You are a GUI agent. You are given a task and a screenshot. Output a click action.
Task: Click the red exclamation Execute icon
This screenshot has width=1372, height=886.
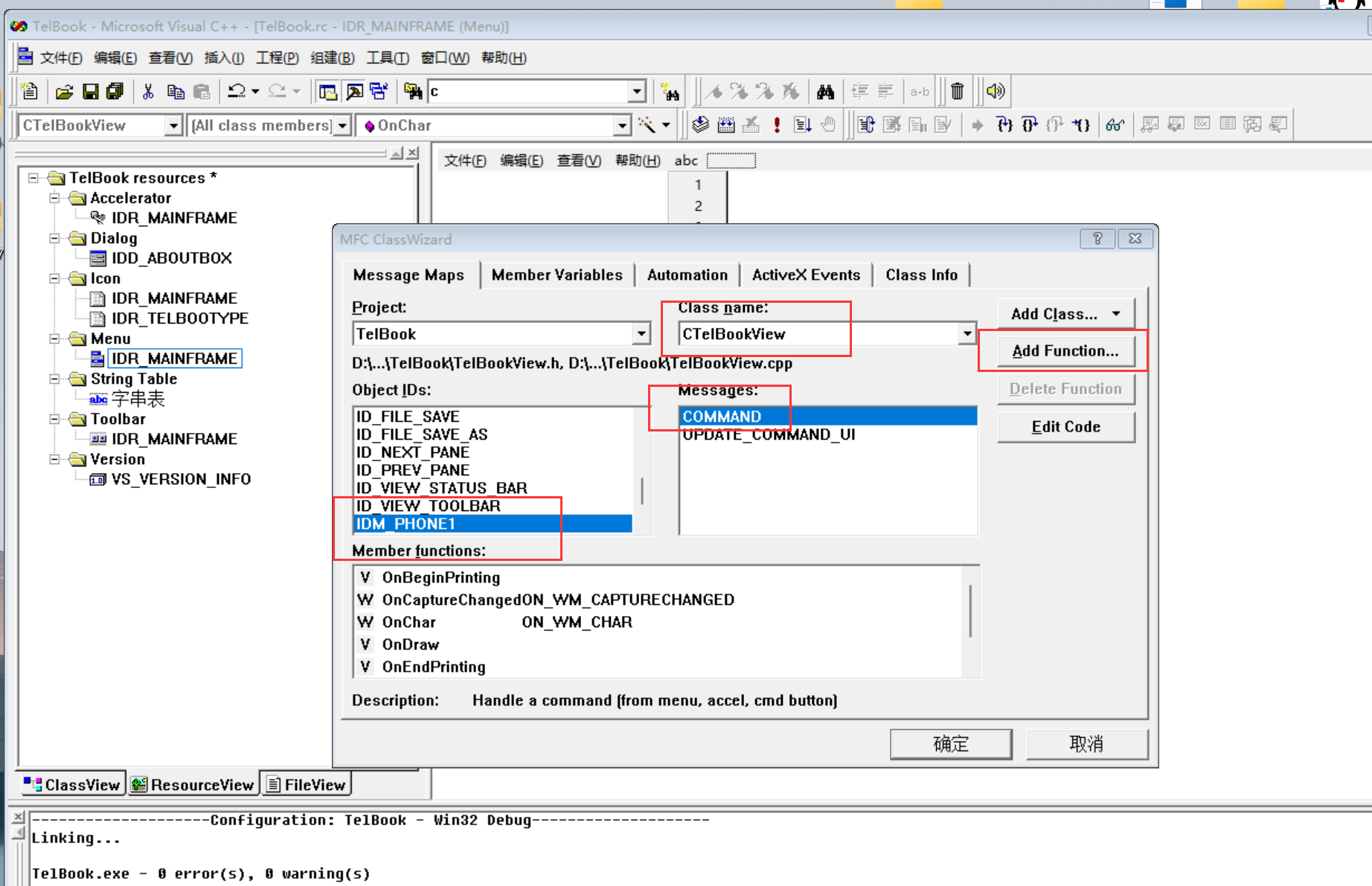(777, 124)
